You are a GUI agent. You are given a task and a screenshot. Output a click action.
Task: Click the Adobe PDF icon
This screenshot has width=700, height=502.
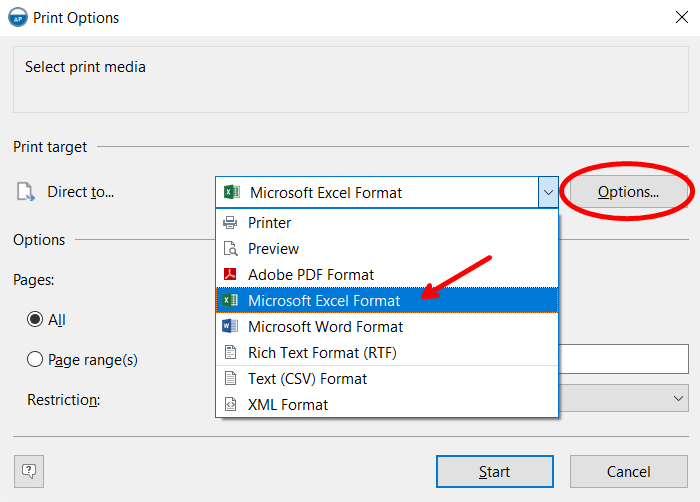230,275
